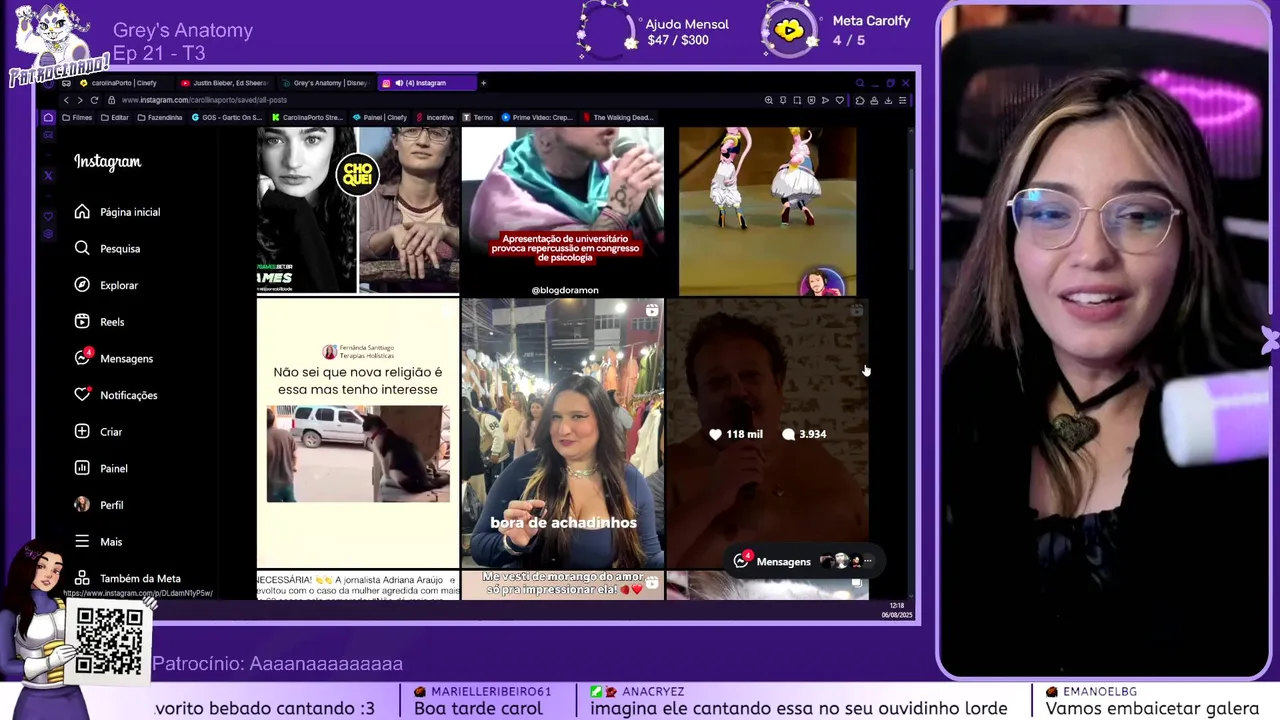
Task: Open Perfil from sidebar
Action: 99,505
